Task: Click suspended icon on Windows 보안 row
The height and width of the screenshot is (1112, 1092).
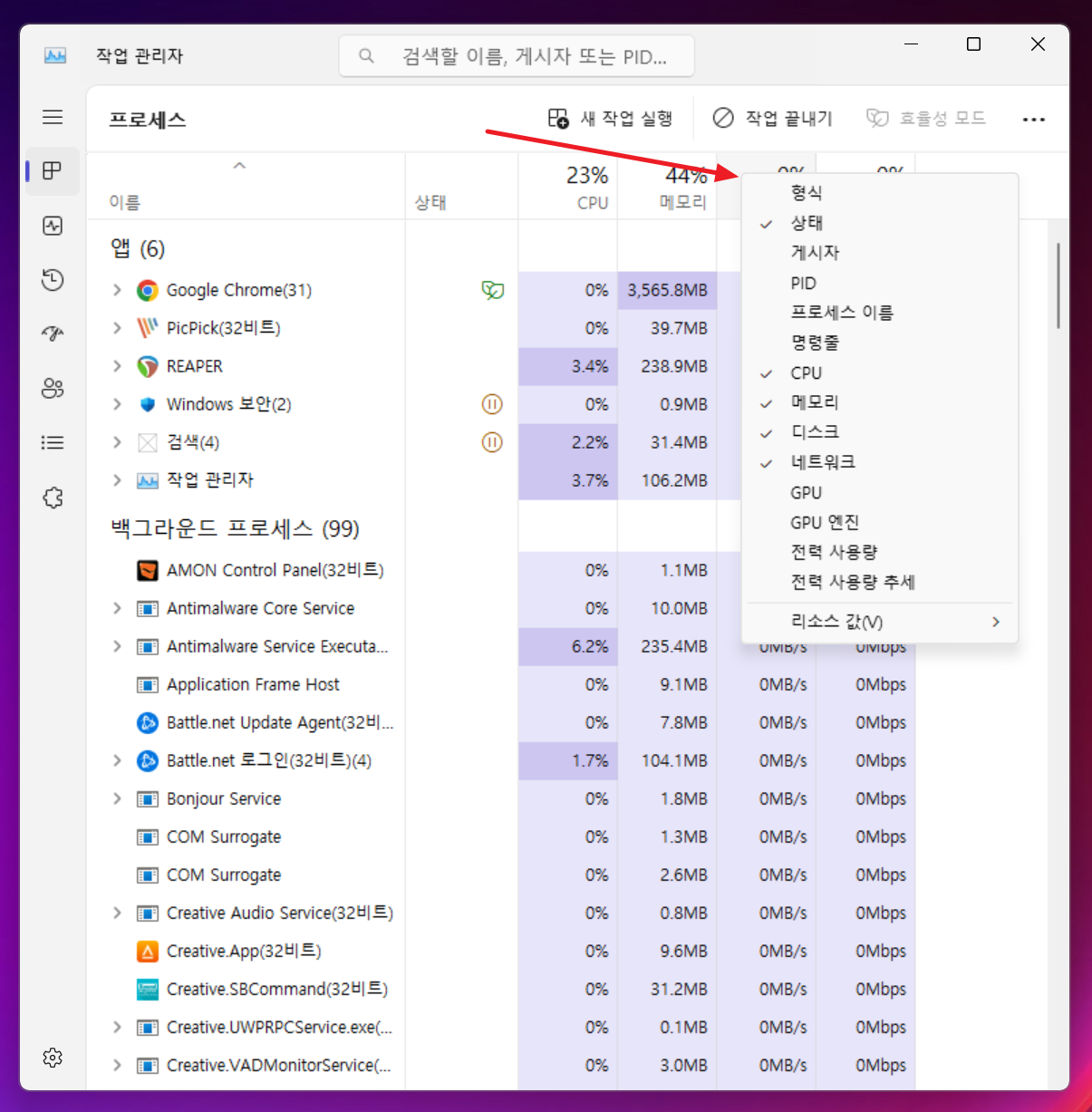Action: pos(492,404)
